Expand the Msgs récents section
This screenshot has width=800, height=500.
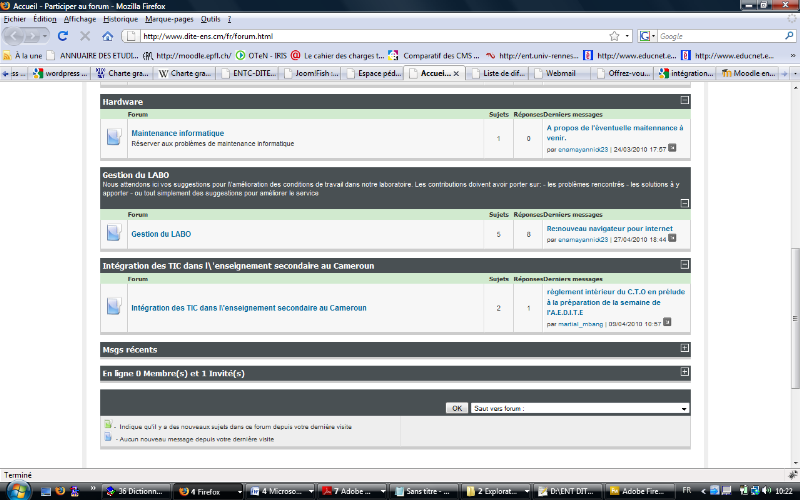[685, 348]
